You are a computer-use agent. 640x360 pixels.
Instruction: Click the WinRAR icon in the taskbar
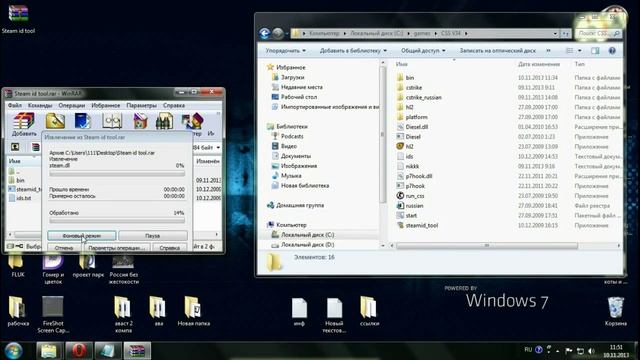138,351
